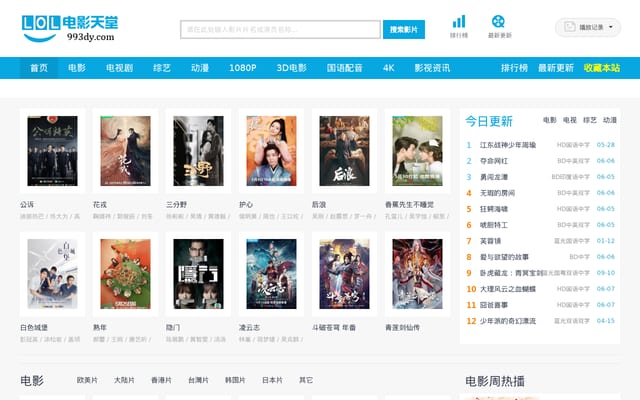The image size is (640, 400).
Task: Switch 今日更新 list to 动漫 tab
Action: [x=610, y=120]
